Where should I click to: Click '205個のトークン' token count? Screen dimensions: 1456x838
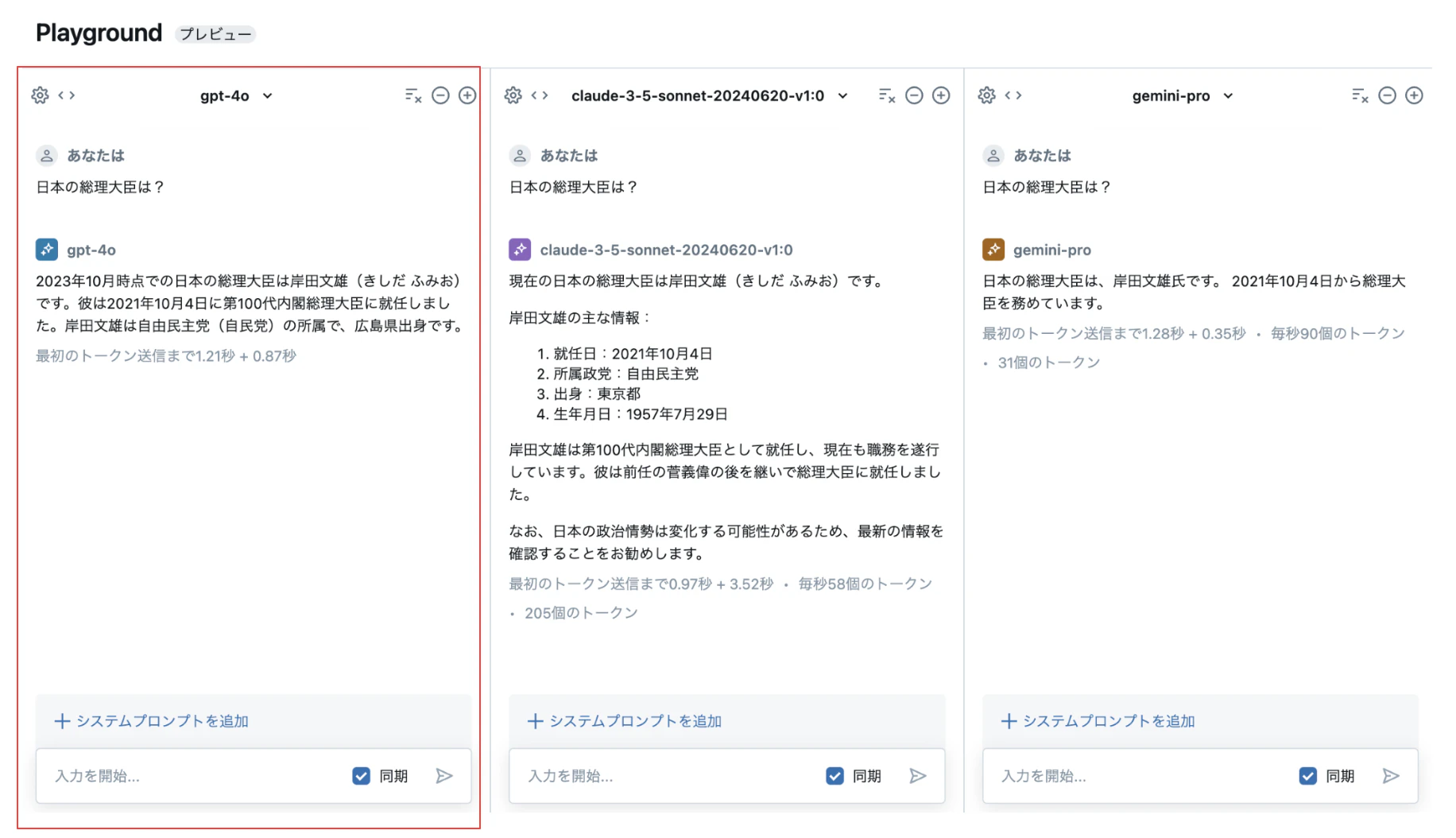(x=581, y=613)
